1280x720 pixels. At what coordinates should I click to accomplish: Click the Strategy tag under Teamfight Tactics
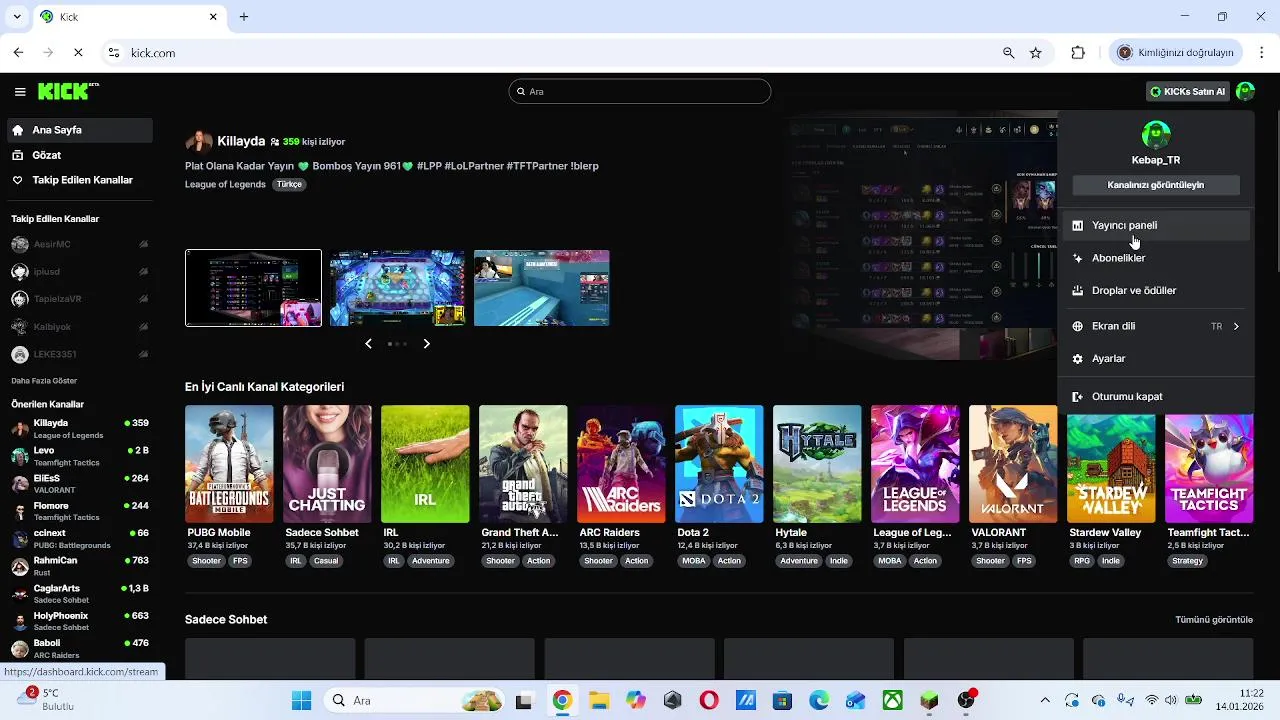(x=1188, y=561)
